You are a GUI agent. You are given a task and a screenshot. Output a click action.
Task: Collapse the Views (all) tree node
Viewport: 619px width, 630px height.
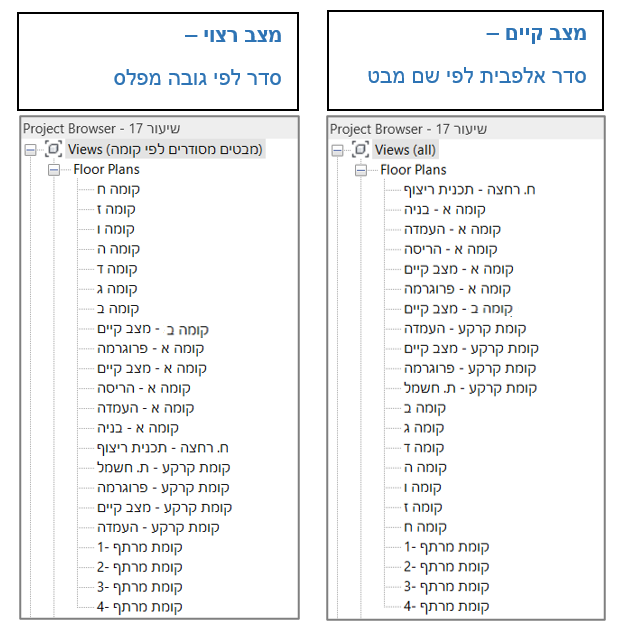(x=337, y=151)
